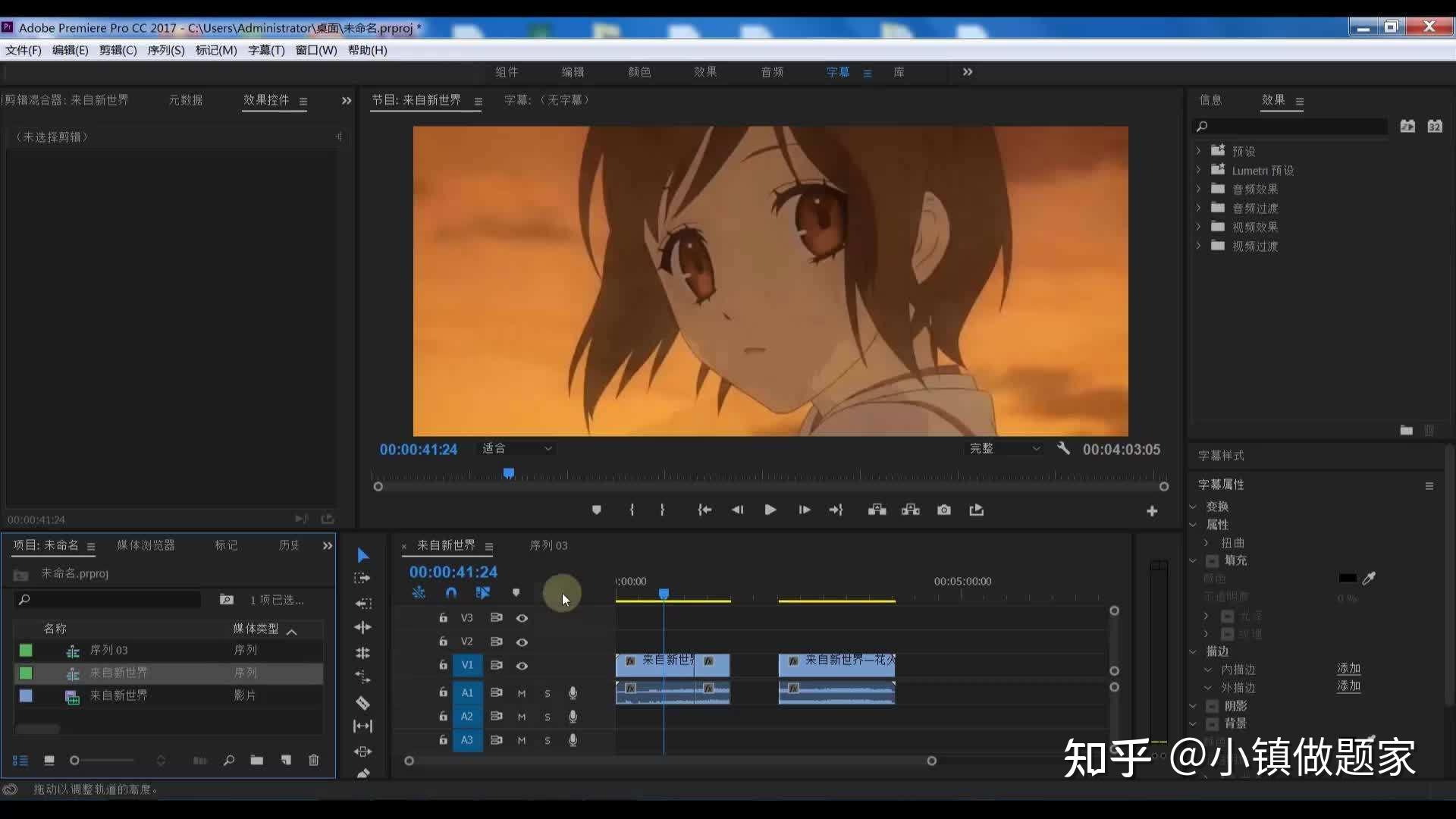Select the Razor tool in the toolbar
1456x819 pixels.
point(362,702)
